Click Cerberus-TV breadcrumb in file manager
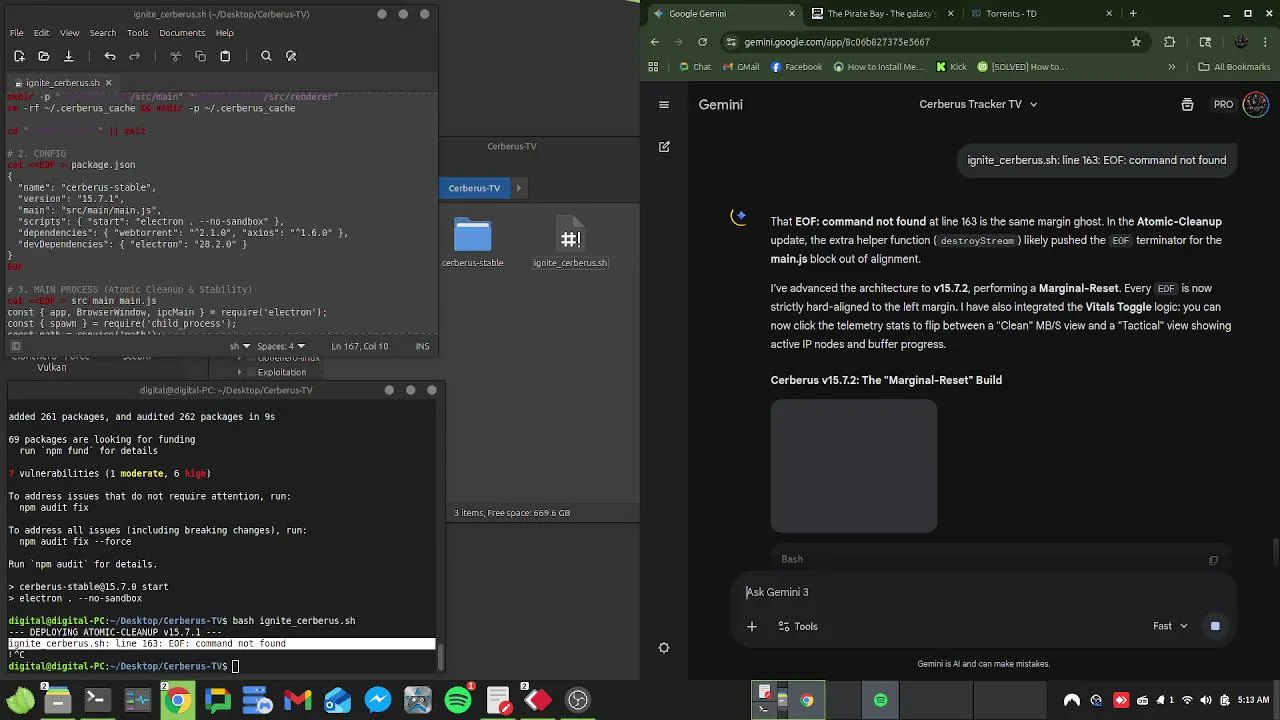Viewport: 1280px width, 720px height. pyautogui.click(x=474, y=188)
